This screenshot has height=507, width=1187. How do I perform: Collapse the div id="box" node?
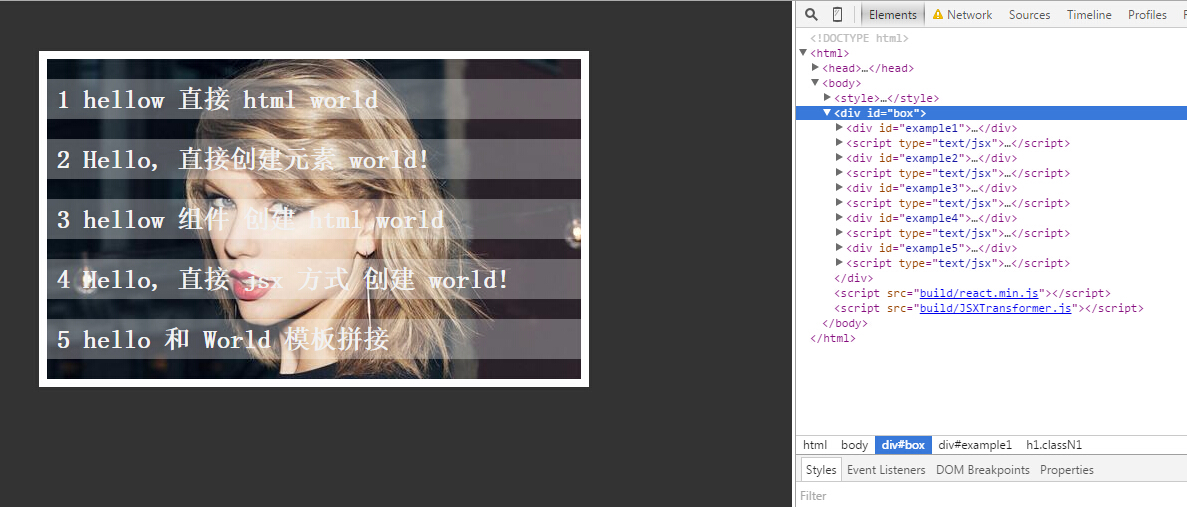pos(827,113)
